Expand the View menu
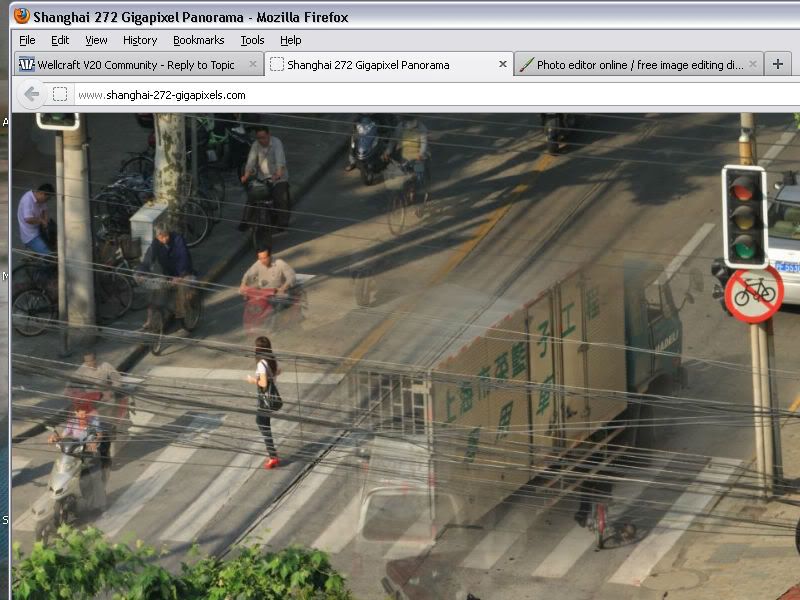800x600 pixels. (96, 40)
